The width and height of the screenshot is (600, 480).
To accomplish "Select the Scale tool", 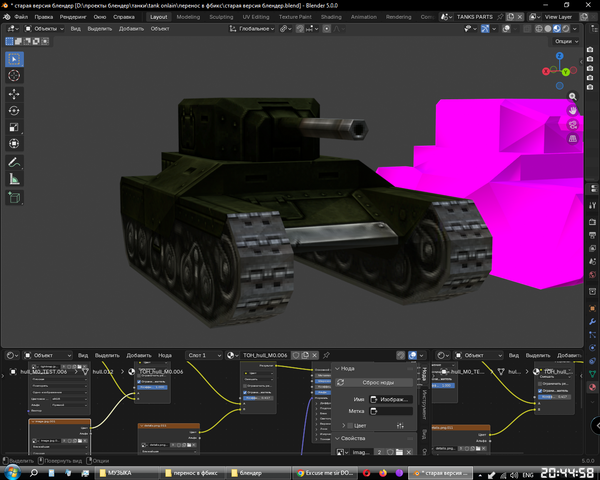I will coord(14,127).
